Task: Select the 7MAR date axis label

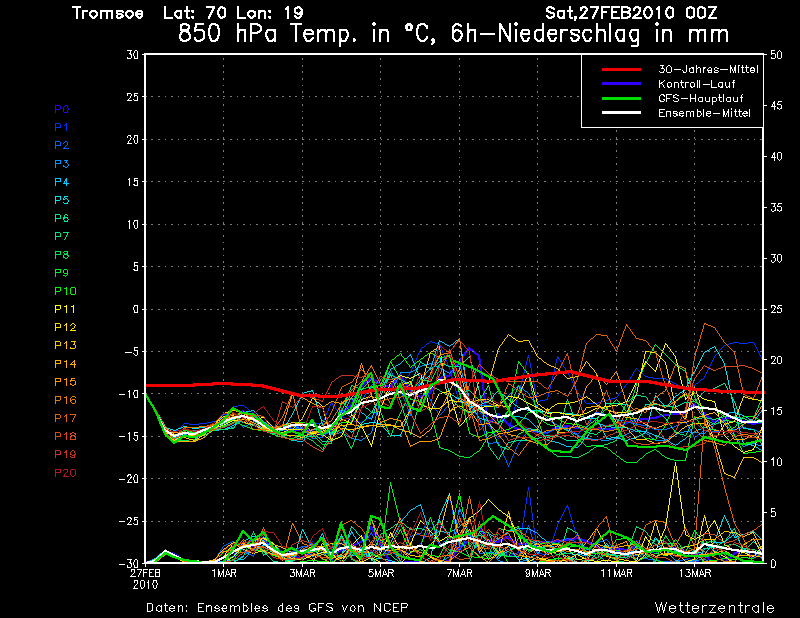Action: click(459, 573)
